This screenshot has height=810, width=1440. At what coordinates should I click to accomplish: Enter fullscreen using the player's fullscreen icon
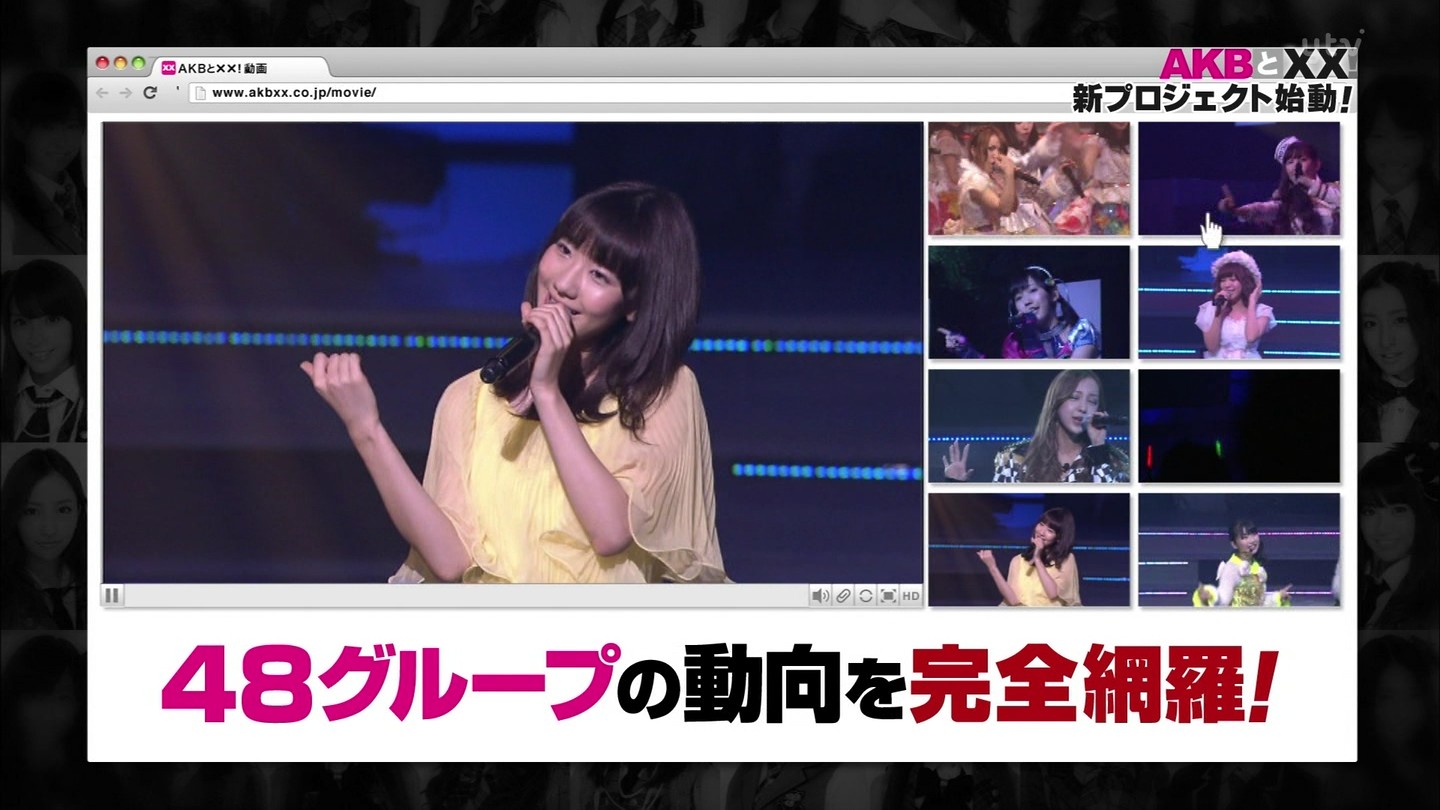coord(888,596)
